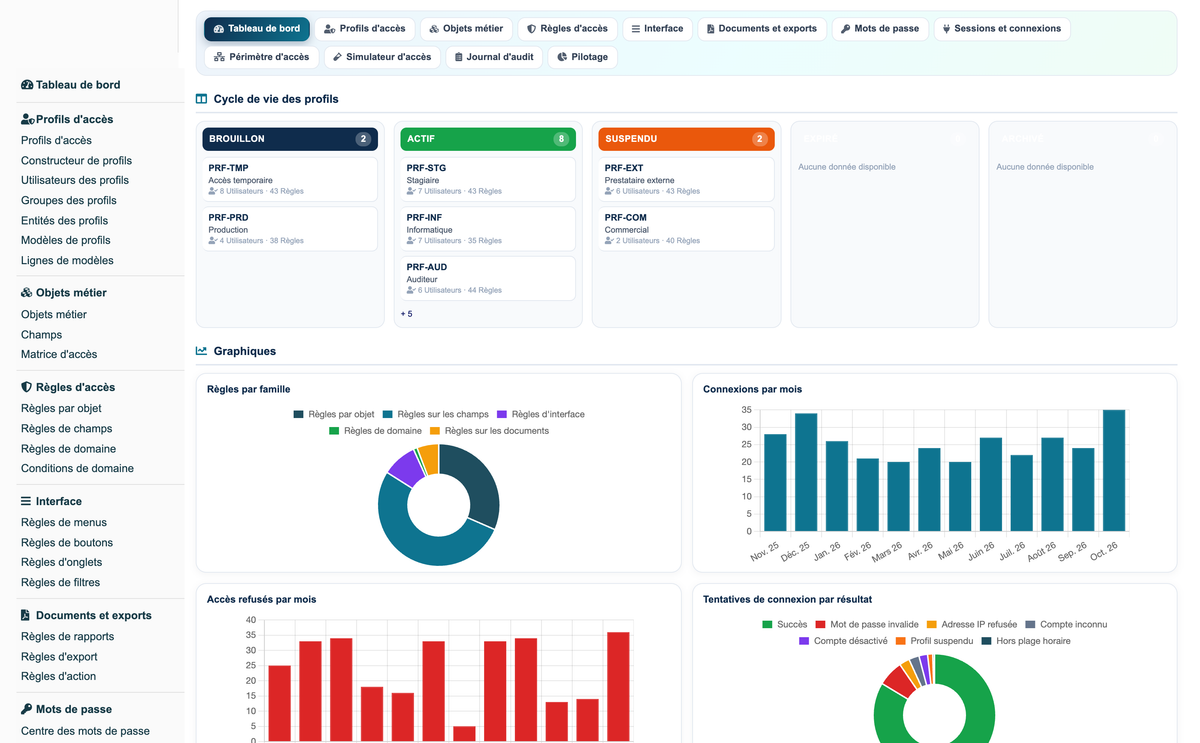The image size is (1200, 743).
Task: Click the BROUILLON column header
Action: tap(290, 139)
